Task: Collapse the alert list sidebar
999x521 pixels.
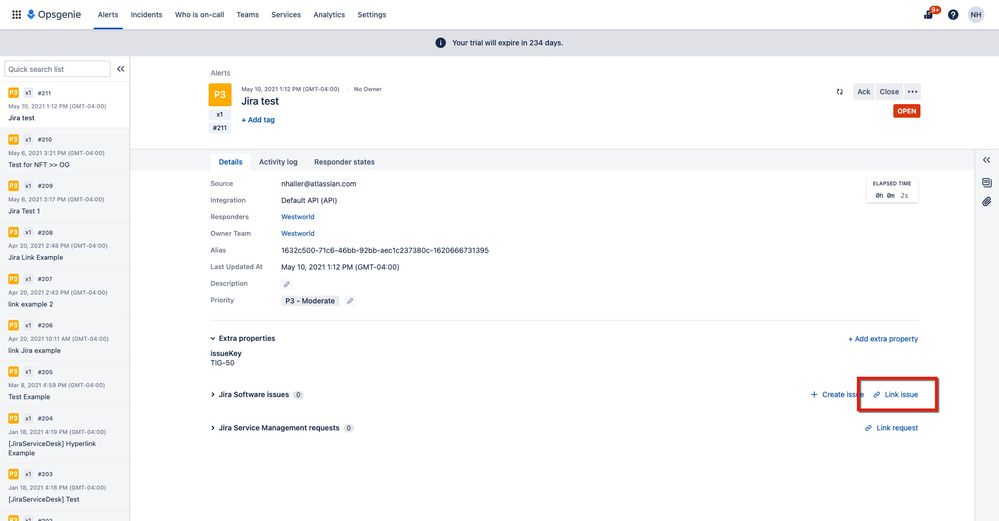Action: [120, 69]
